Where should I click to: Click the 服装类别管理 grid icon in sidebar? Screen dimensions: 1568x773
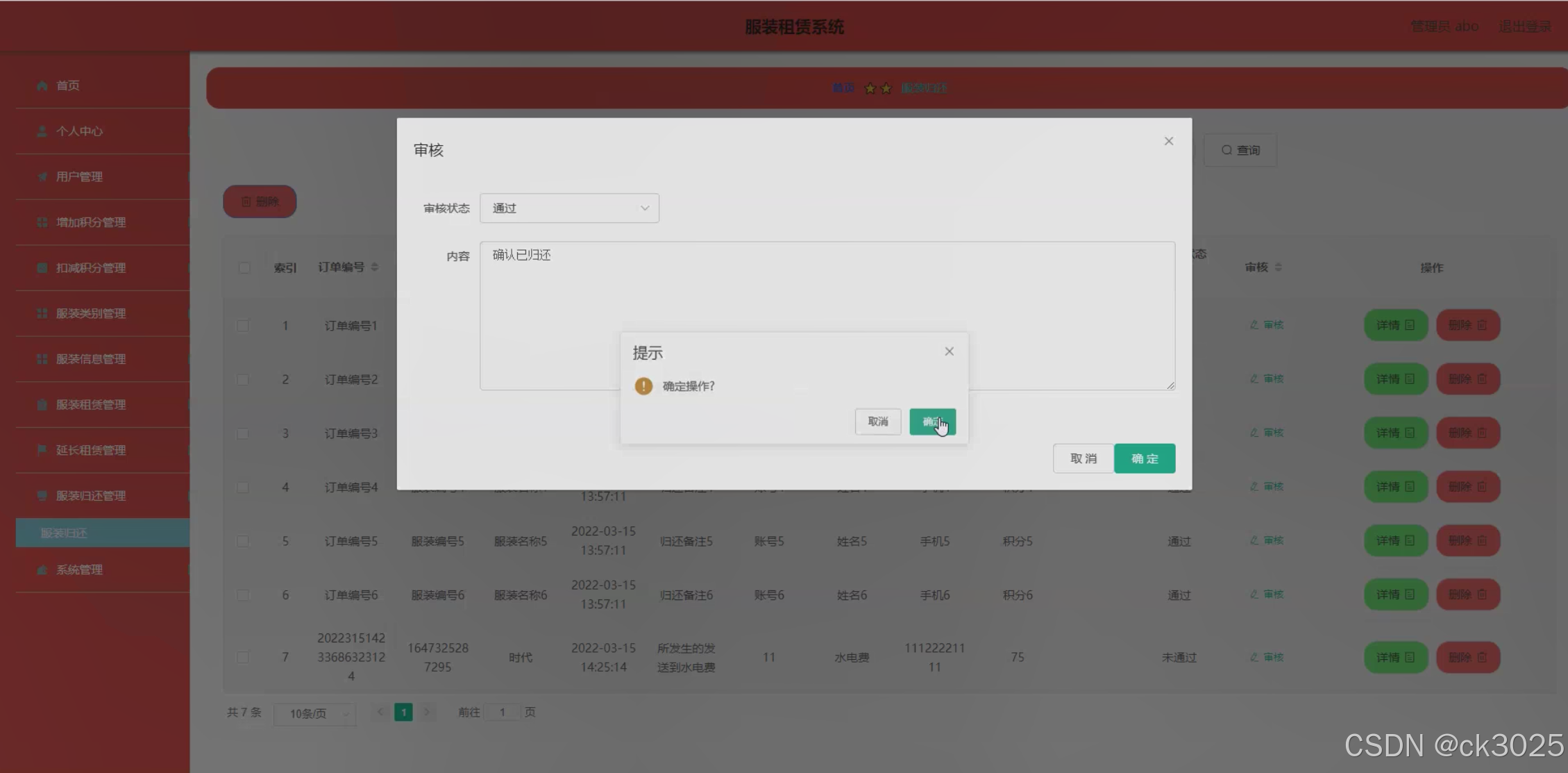click(42, 313)
